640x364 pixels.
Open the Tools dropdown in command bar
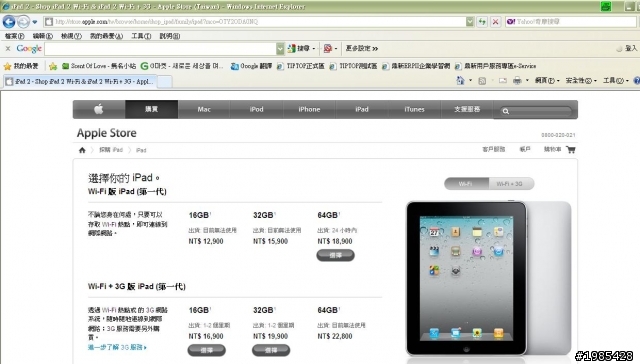[616, 81]
